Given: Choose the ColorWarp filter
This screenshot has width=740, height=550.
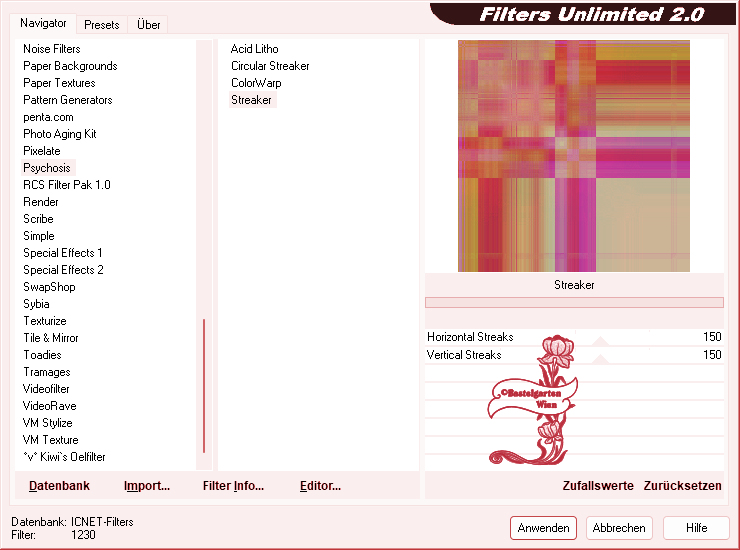Looking at the screenshot, I should click(256, 83).
